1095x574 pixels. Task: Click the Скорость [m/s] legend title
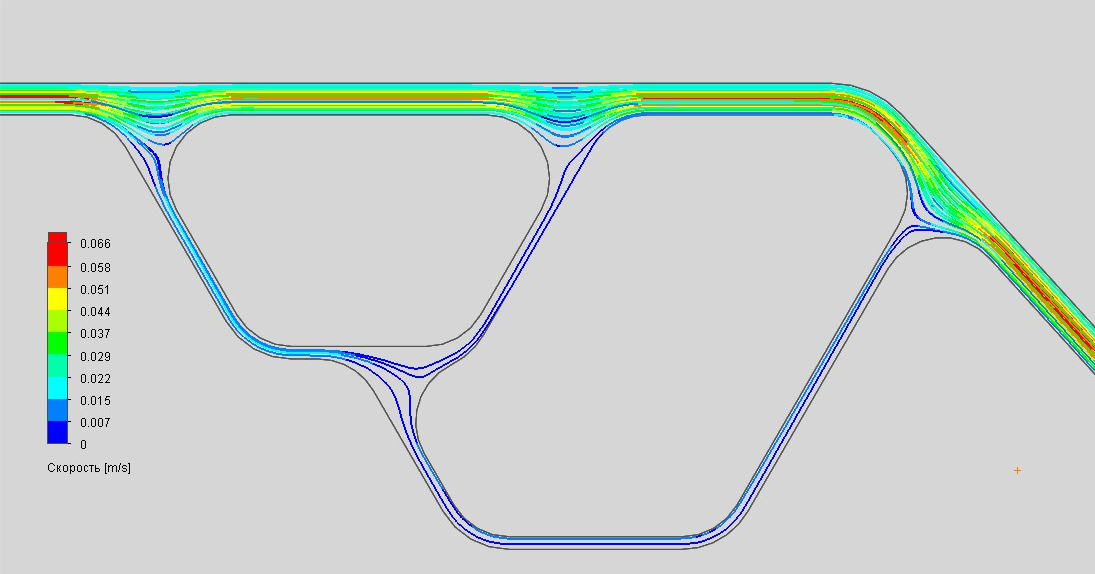coord(88,468)
